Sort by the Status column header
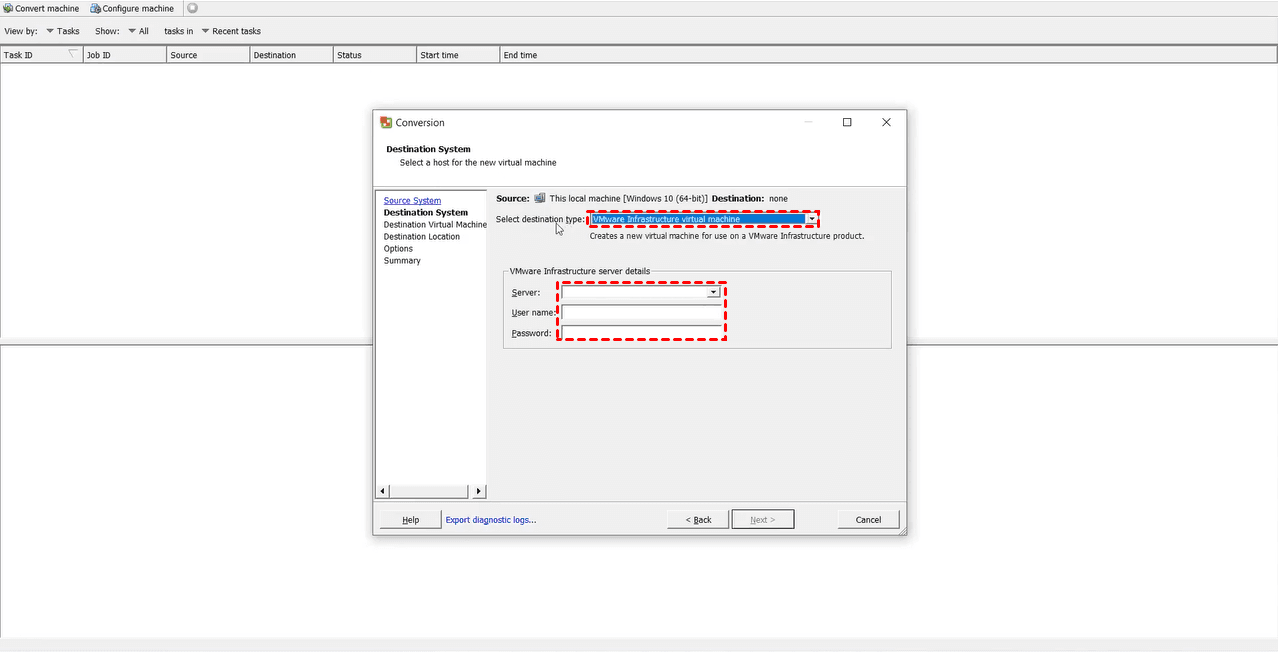Screen dimensions: 1278x652 click(x=375, y=54)
